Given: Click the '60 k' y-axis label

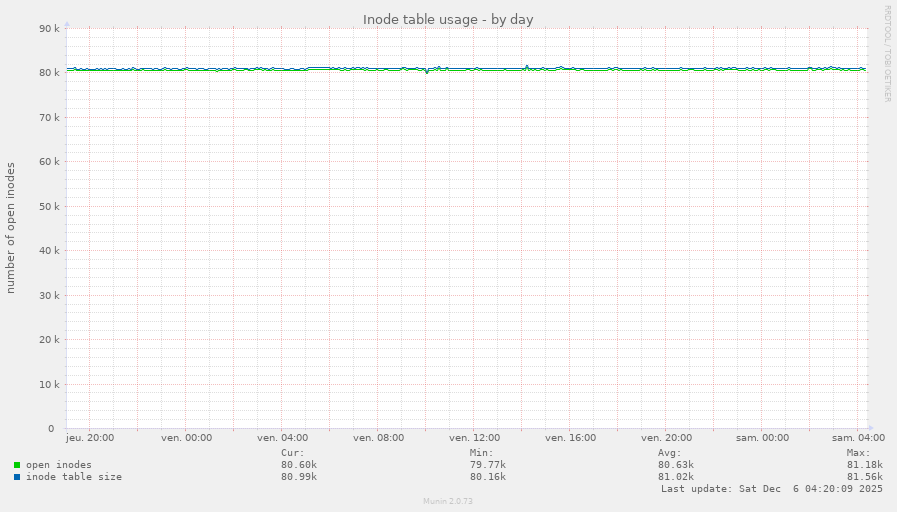Looking at the screenshot, I should click(49, 162).
